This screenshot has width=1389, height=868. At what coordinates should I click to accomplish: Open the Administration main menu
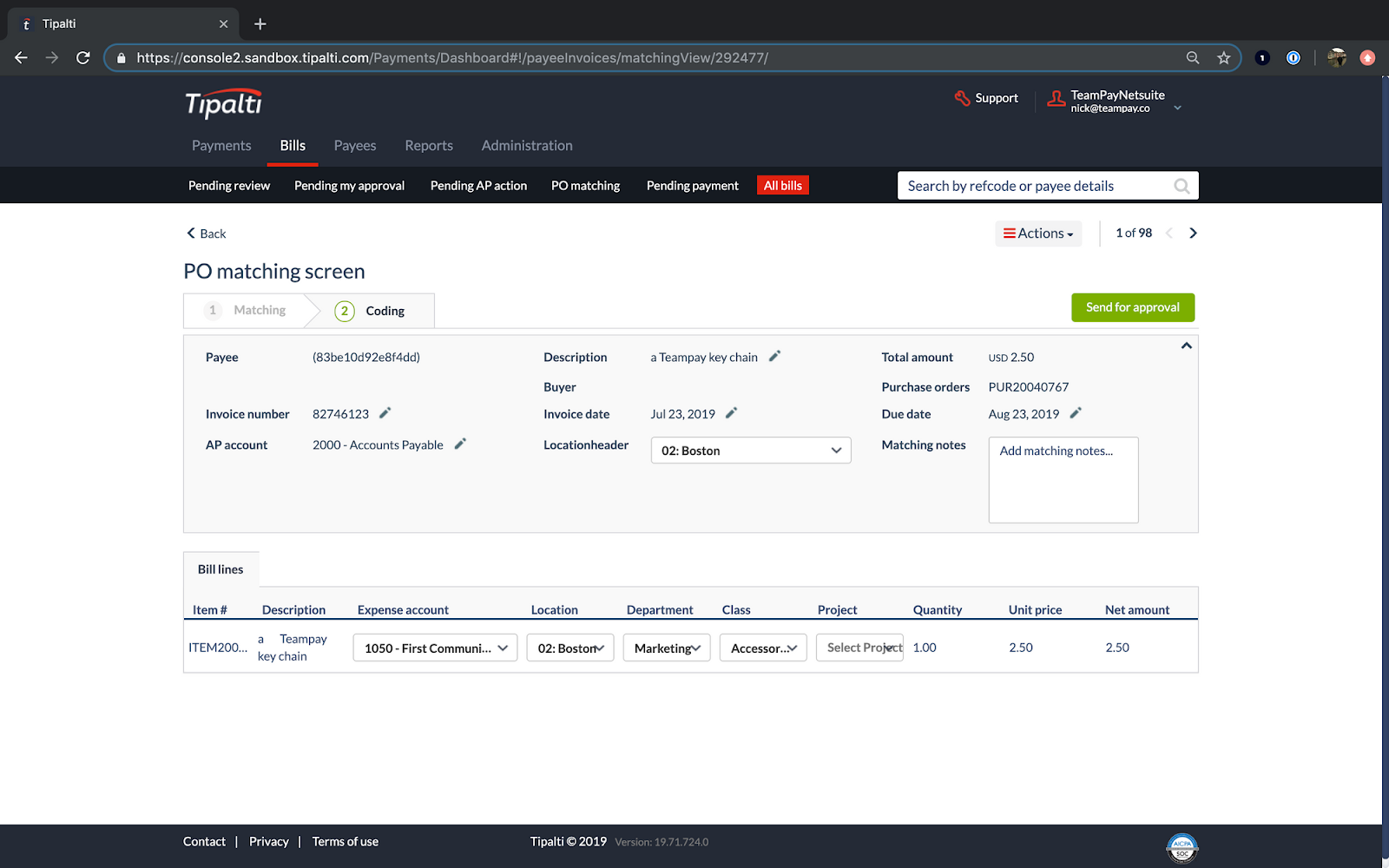tap(527, 146)
